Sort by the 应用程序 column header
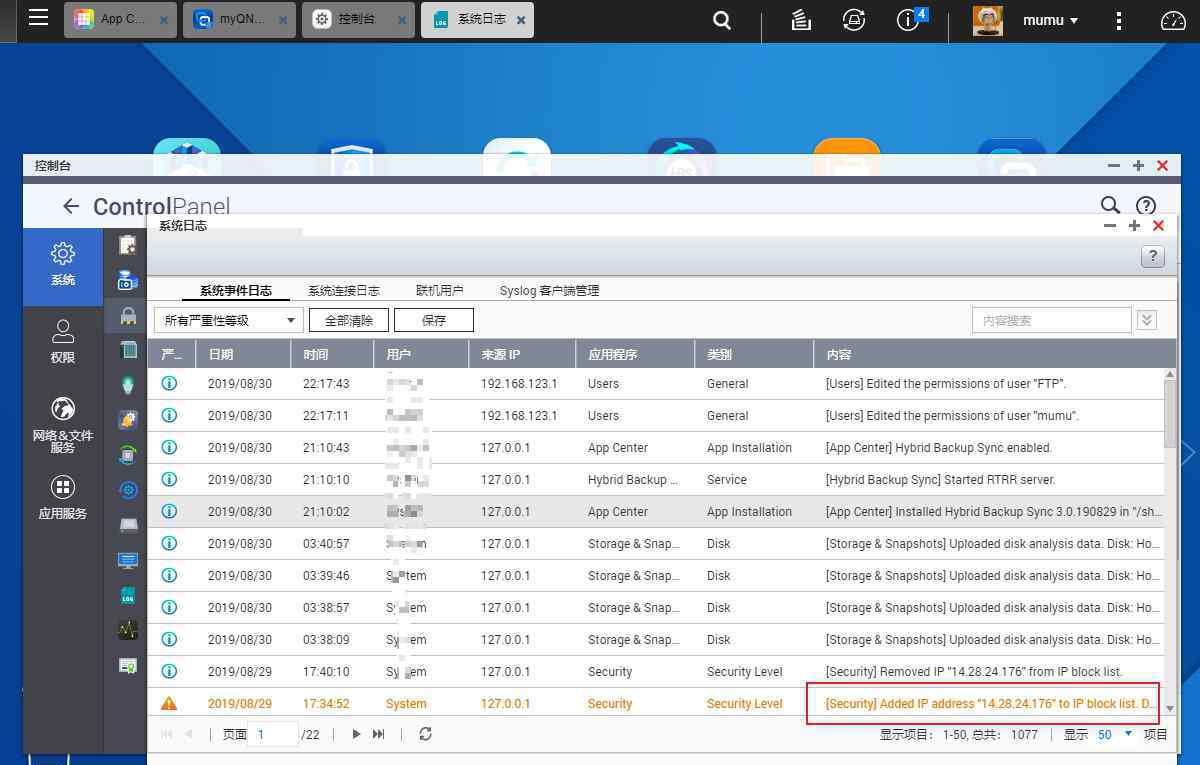 click(x=635, y=354)
